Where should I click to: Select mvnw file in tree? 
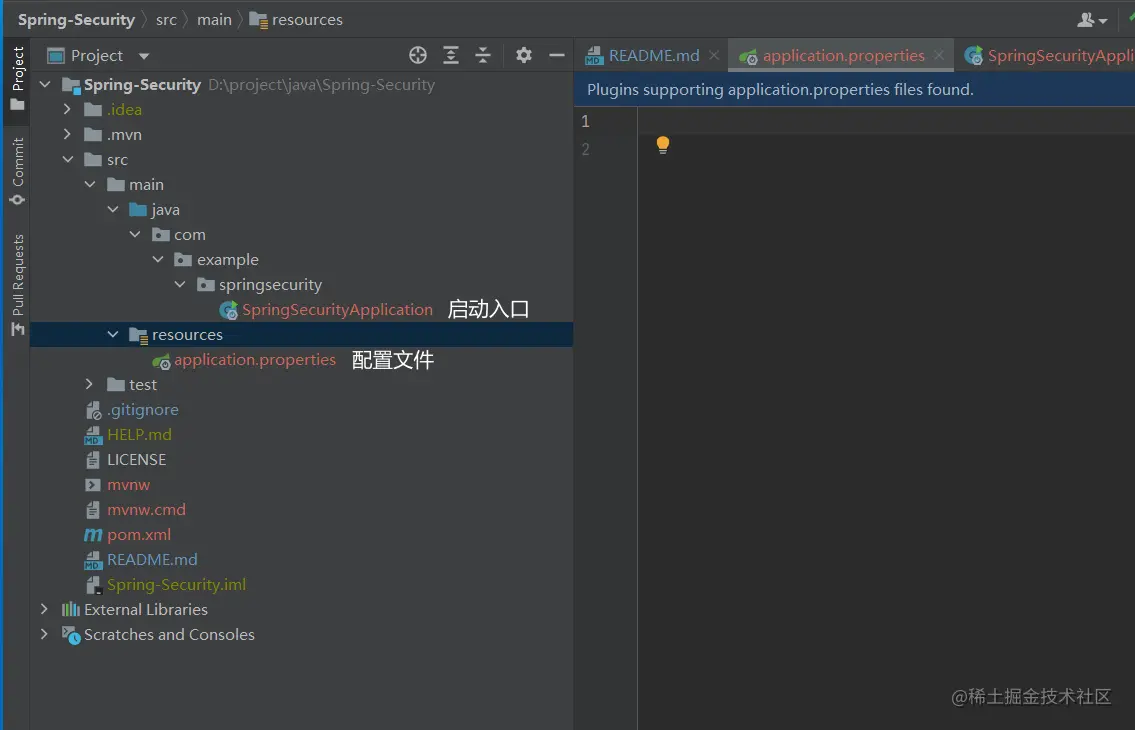(128, 484)
